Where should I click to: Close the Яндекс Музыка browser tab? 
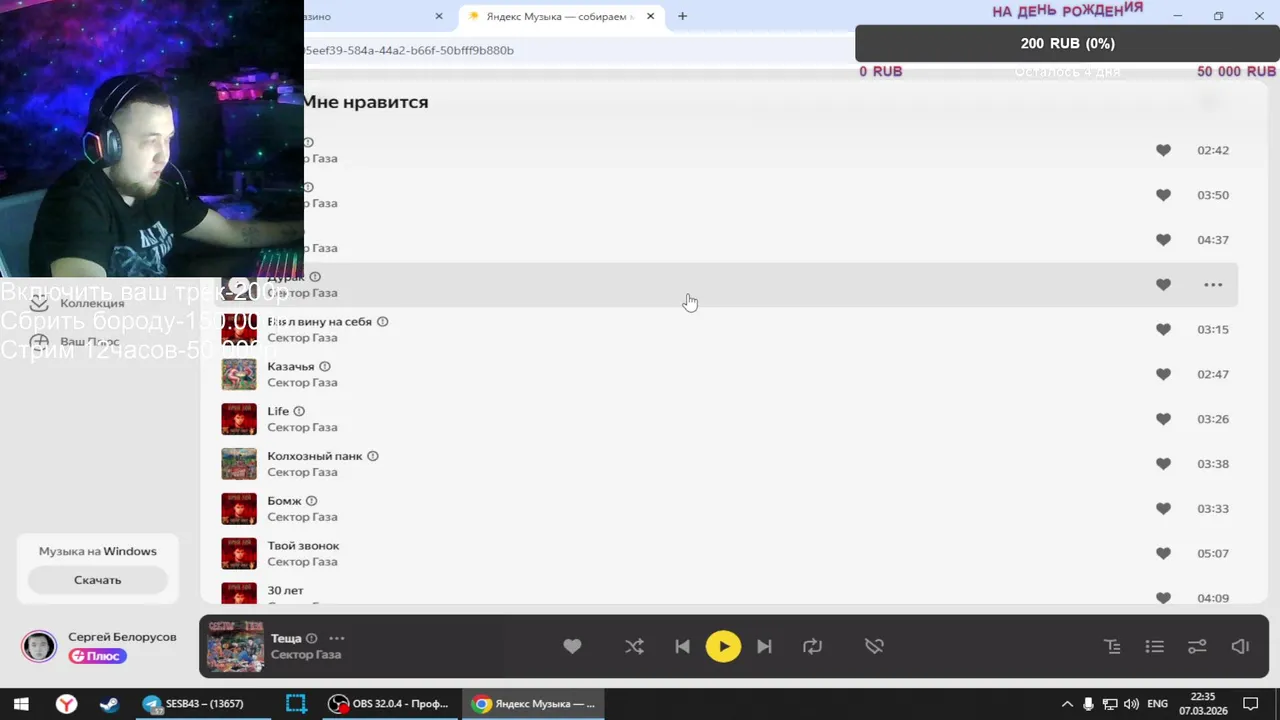click(651, 16)
